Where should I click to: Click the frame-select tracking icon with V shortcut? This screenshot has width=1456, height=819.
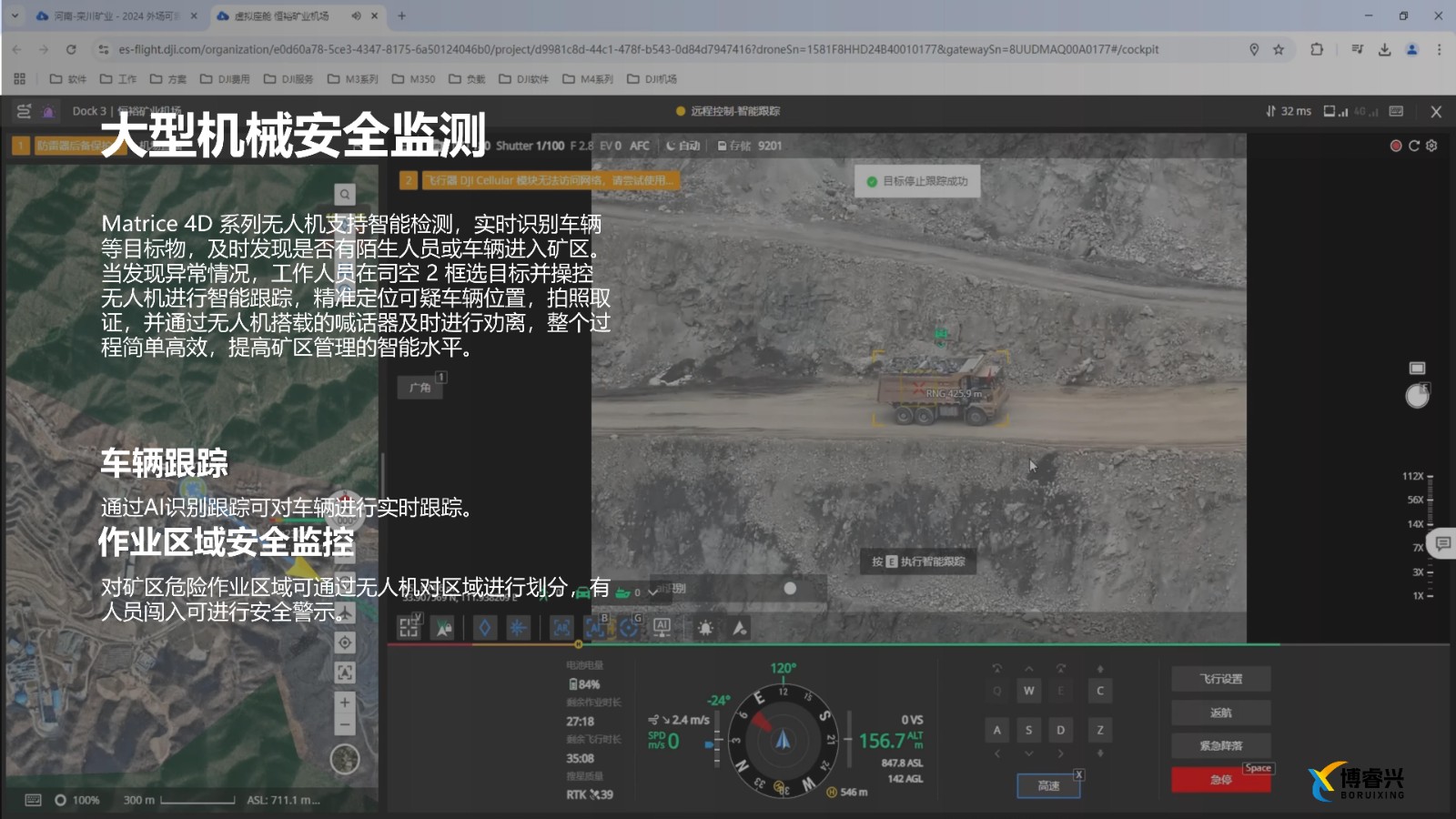(409, 627)
